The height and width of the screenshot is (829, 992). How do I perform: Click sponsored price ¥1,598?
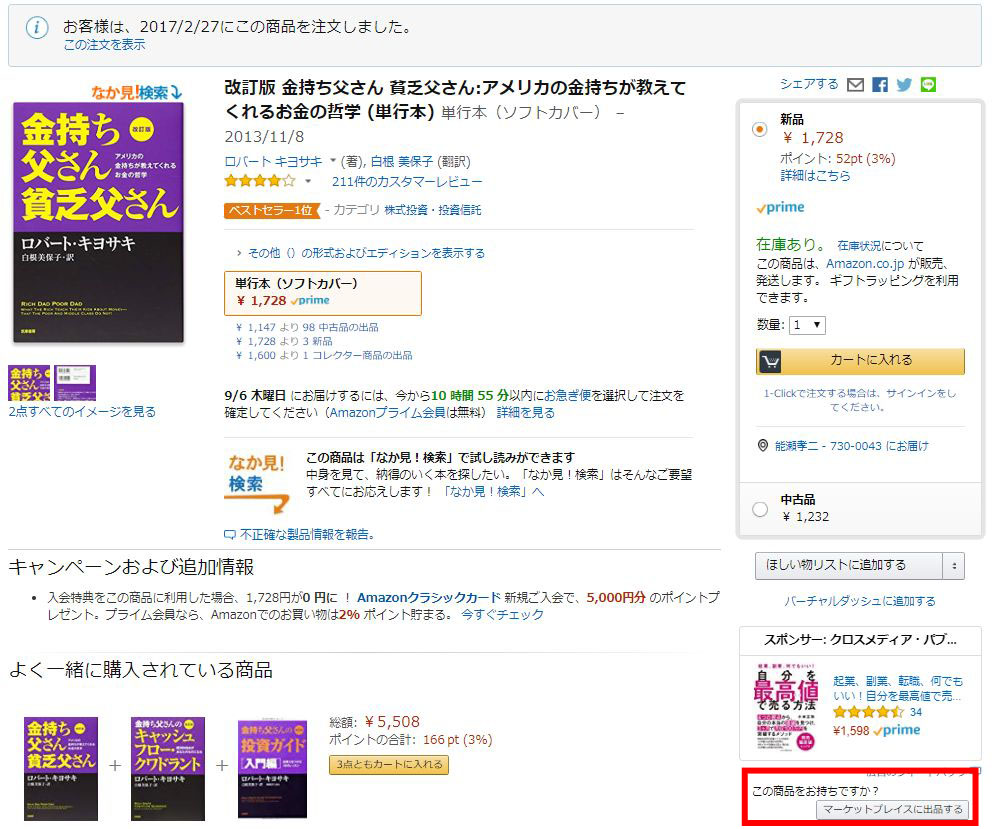851,731
